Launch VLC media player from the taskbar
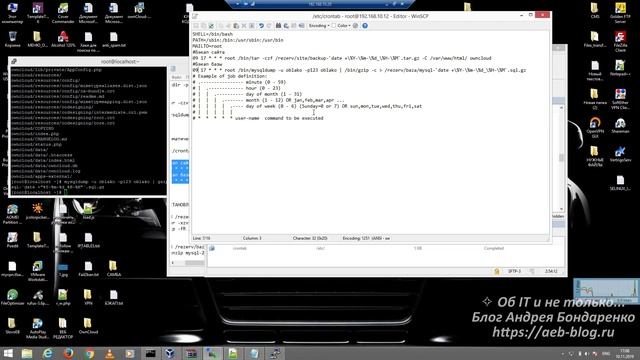 point(110,353)
